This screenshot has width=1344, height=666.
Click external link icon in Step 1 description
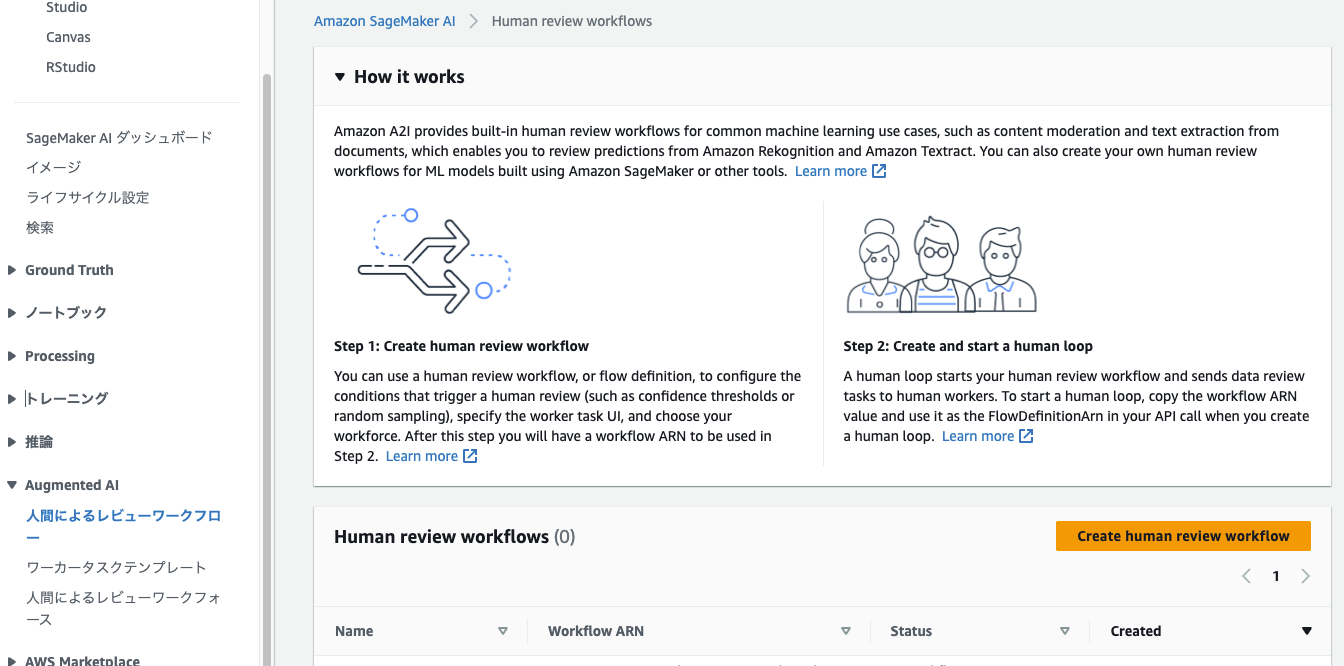(x=470, y=456)
